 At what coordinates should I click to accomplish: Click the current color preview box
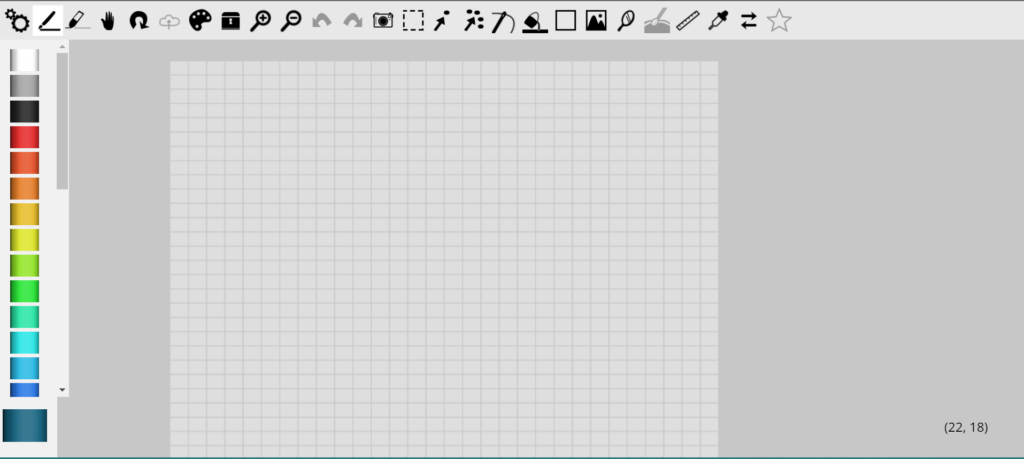click(x=25, y=426)
